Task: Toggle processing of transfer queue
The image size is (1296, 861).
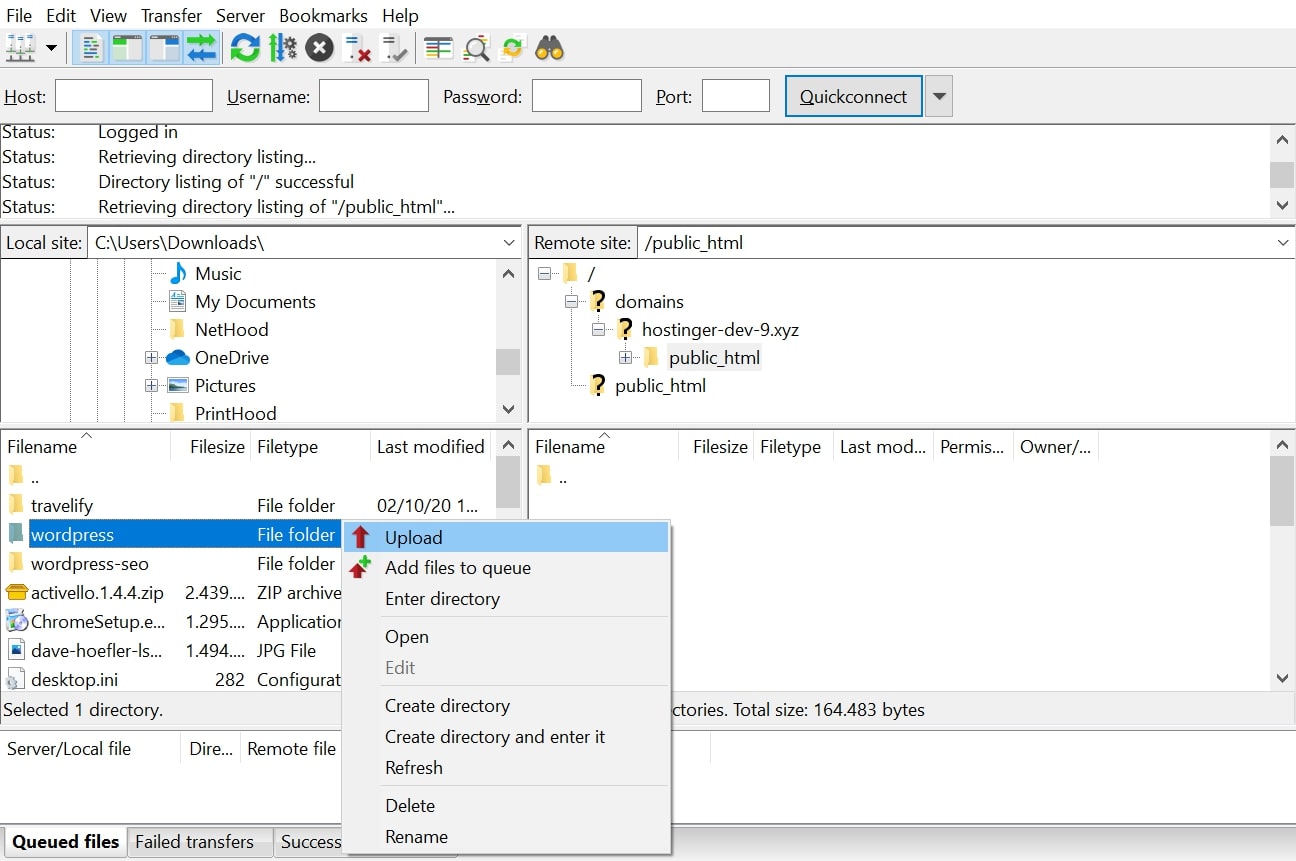Action: [282, 47]
